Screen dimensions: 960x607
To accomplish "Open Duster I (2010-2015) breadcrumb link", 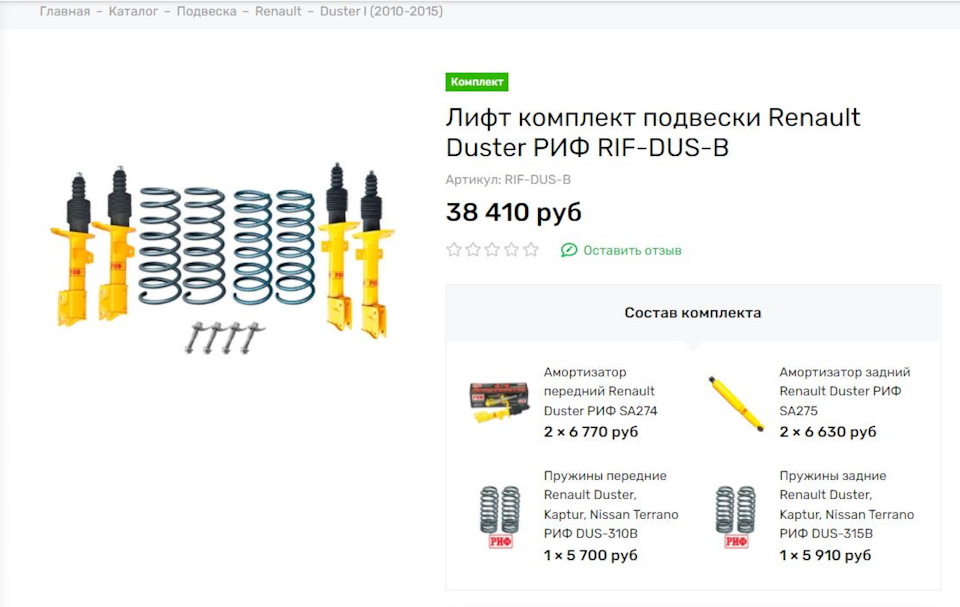I will (381, 11).
